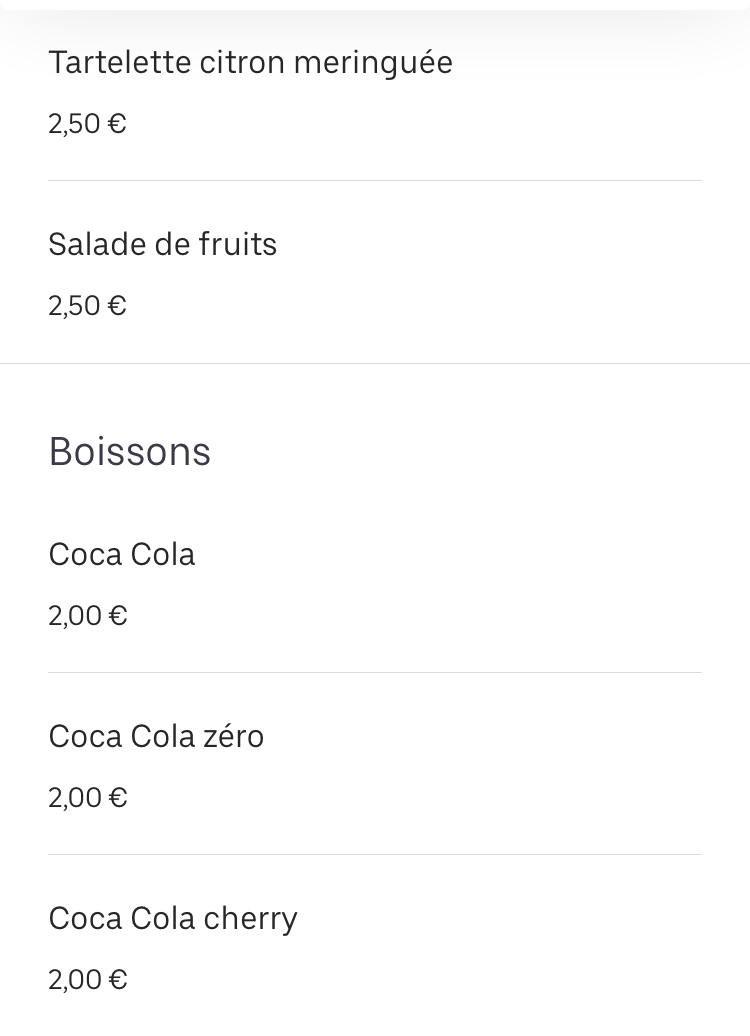Click the 2,50 € price under Tartelette citron meringuée

click(87, 124)
